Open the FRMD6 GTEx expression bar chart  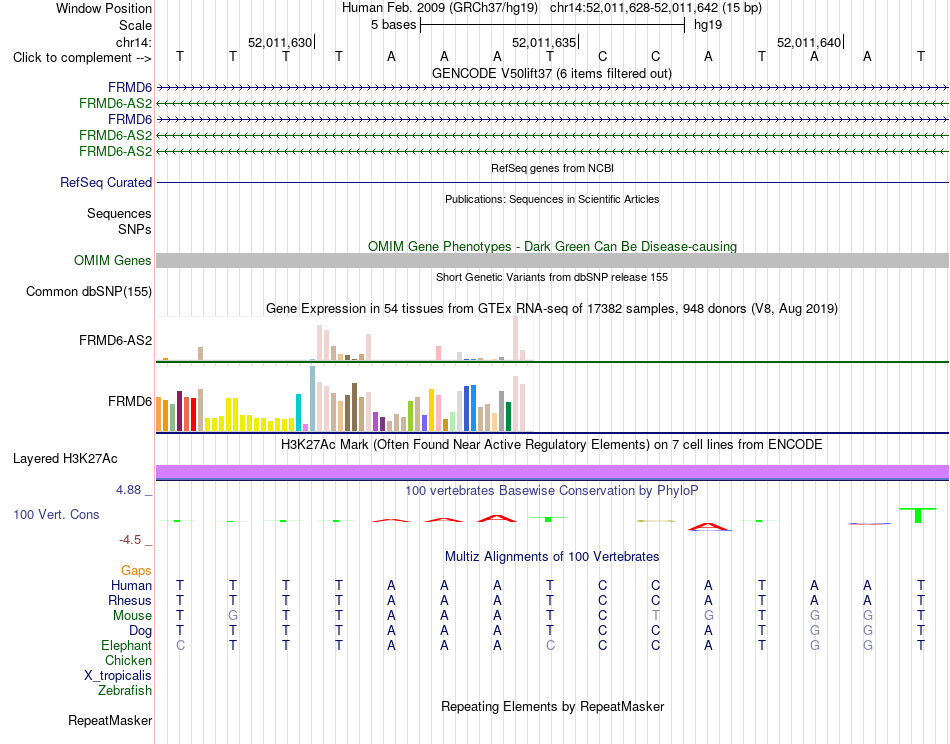click(x=345, y=399)
